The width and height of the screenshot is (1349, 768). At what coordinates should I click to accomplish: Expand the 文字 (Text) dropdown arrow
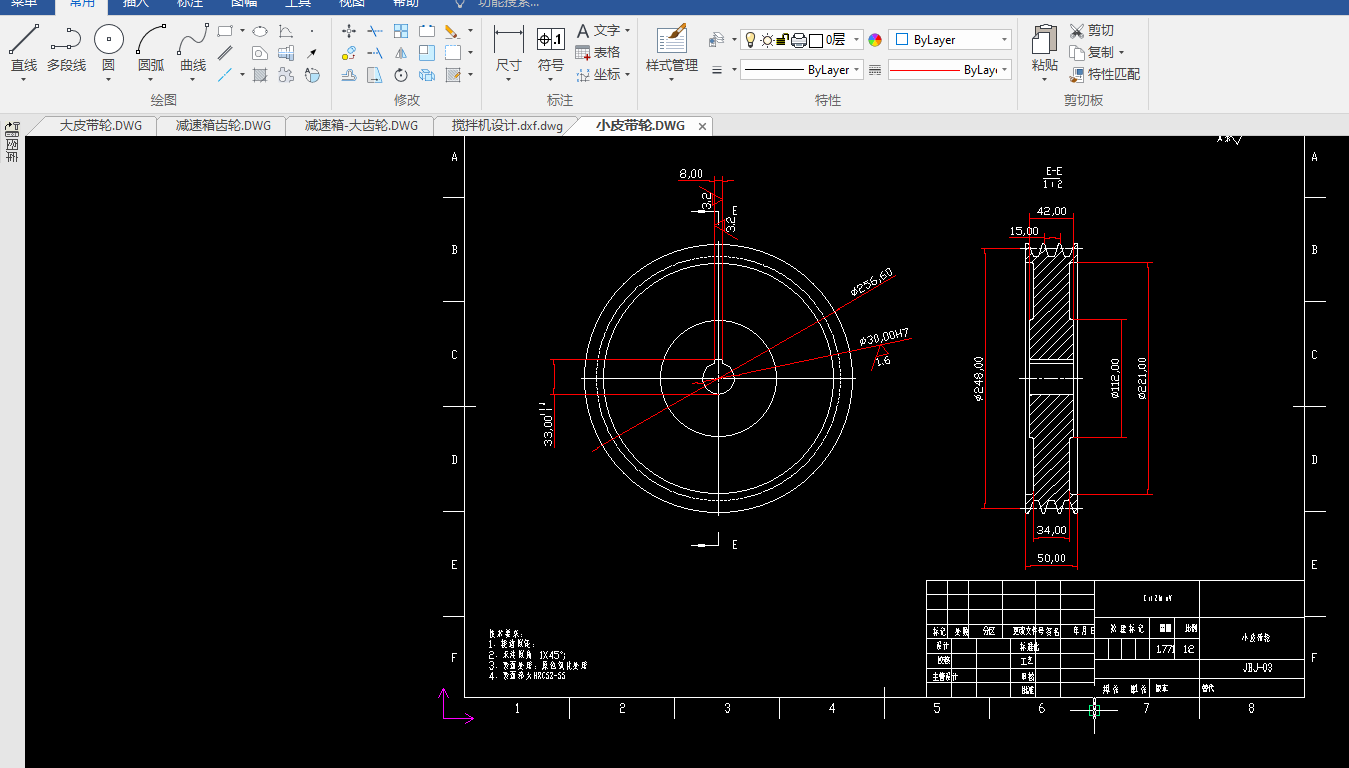[x=627, y=31]
